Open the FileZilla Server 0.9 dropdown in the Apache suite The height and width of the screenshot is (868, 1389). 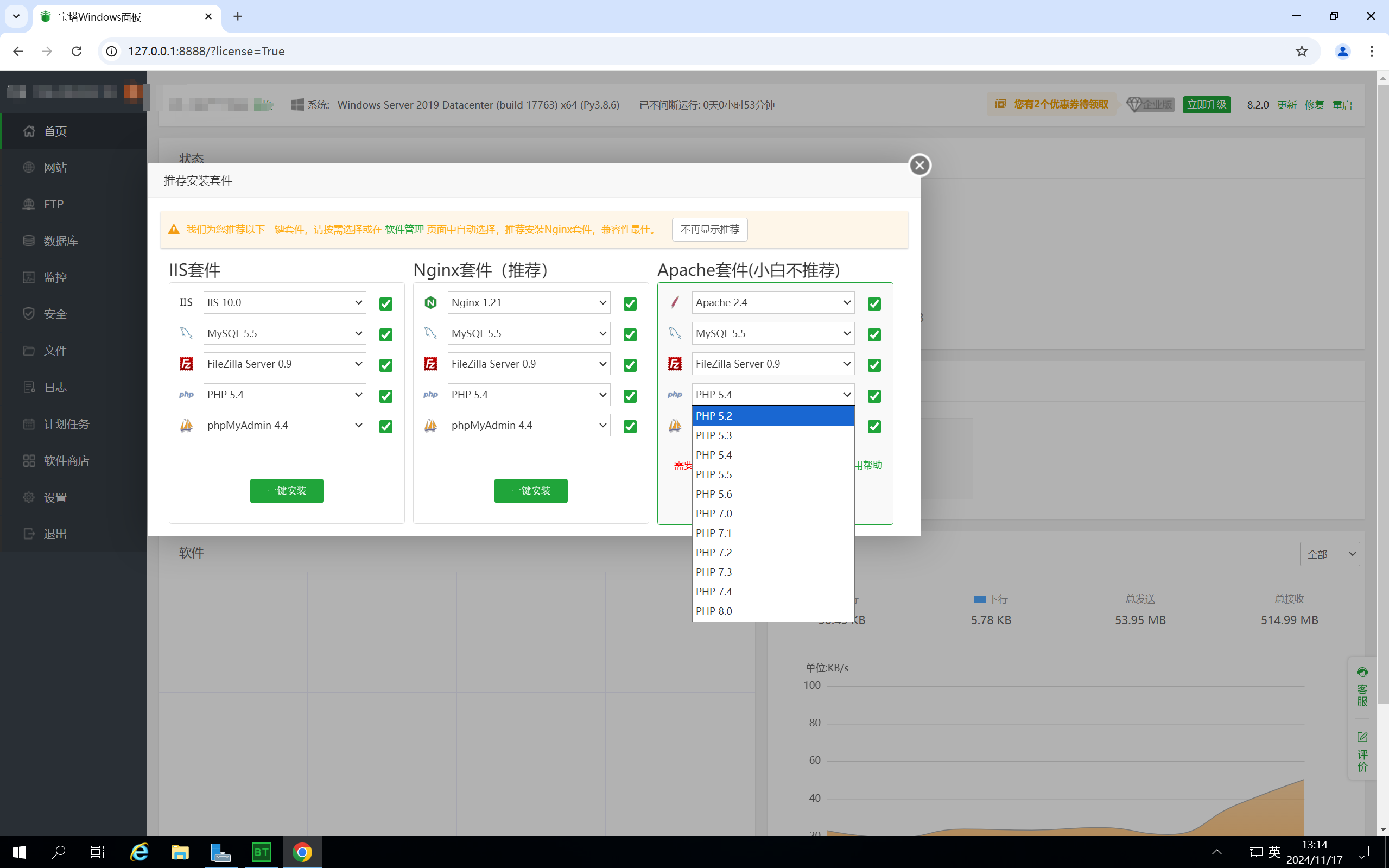pyautogui.click(x=772, y=364)
